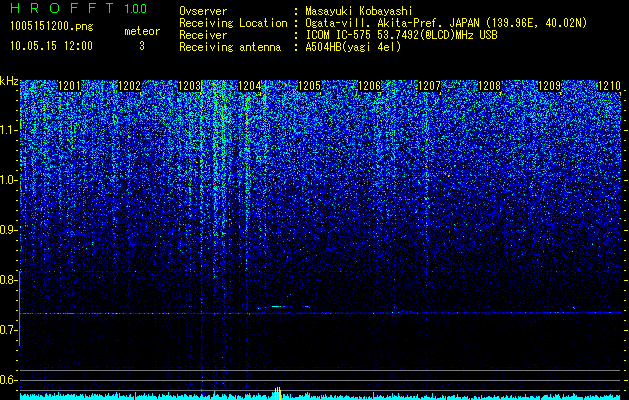Click the 1.1 kHz frequency label

(x=8, y=130)
